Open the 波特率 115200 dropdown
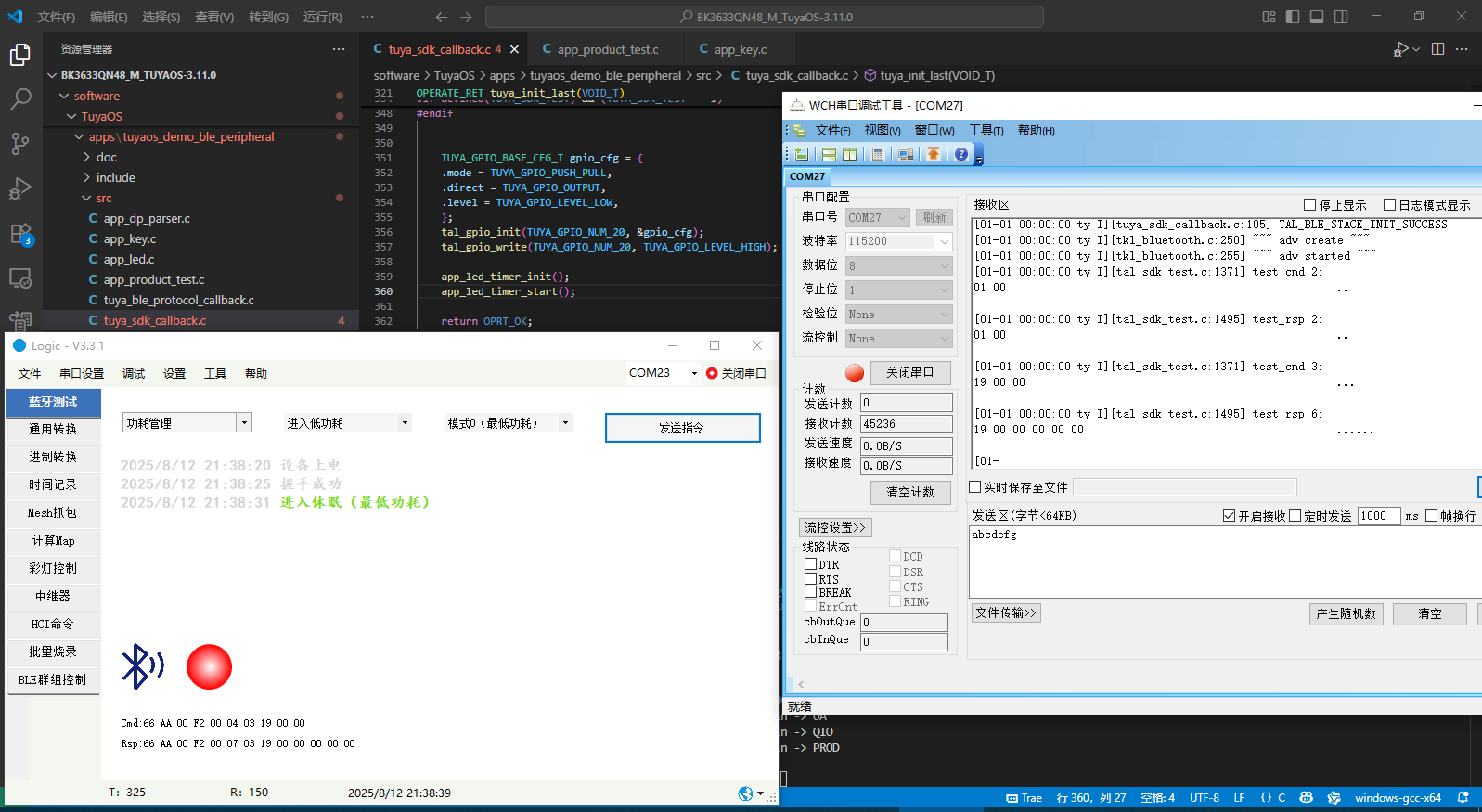The width and height of the screenshot is (1482, 812). [x=898, y=241]
